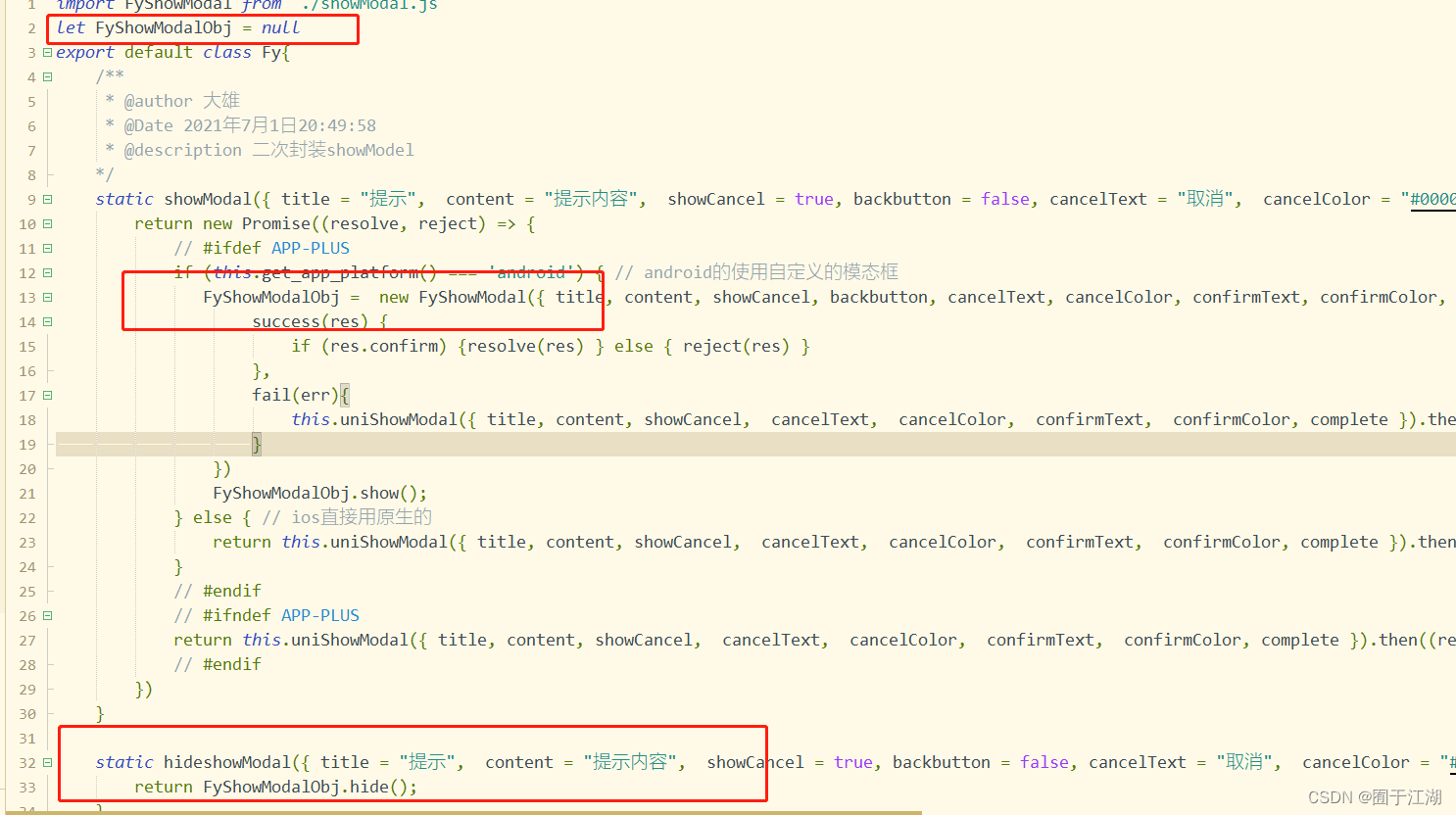The height and width of the screenshot is (815, 1456).
Task: Collapse the FyShowModal constructor fold on line 13
Action: click(45, 297)
